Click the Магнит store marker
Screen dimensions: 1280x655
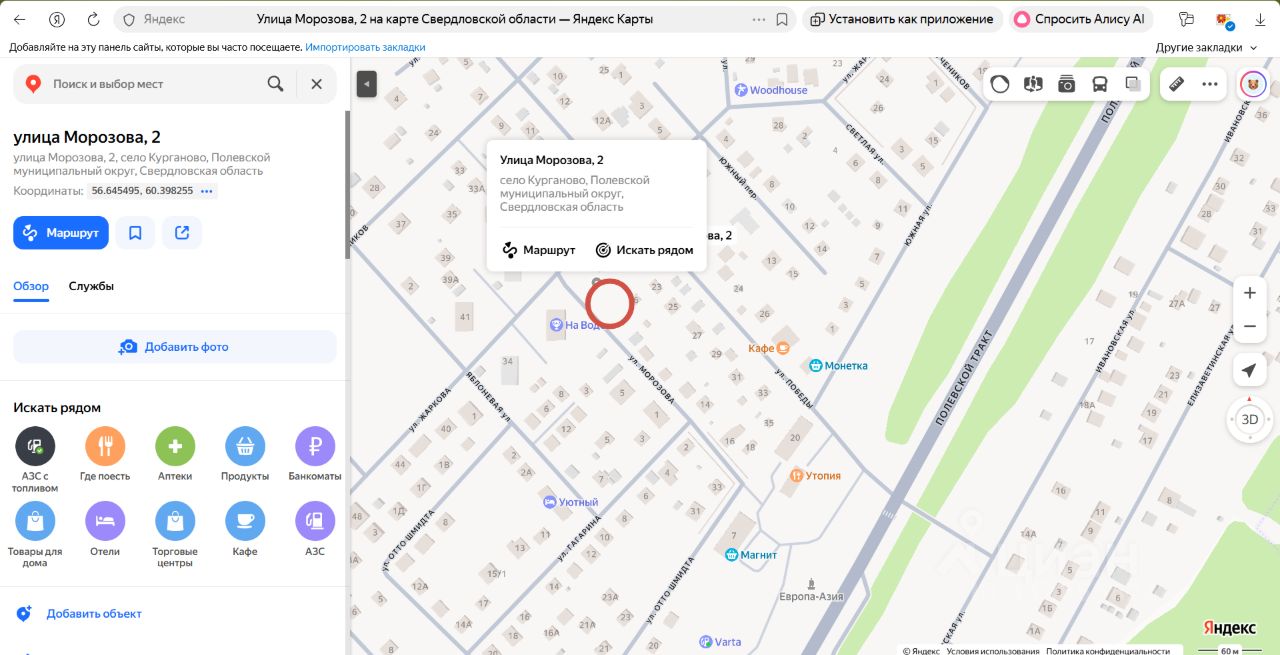coord(750,554)
